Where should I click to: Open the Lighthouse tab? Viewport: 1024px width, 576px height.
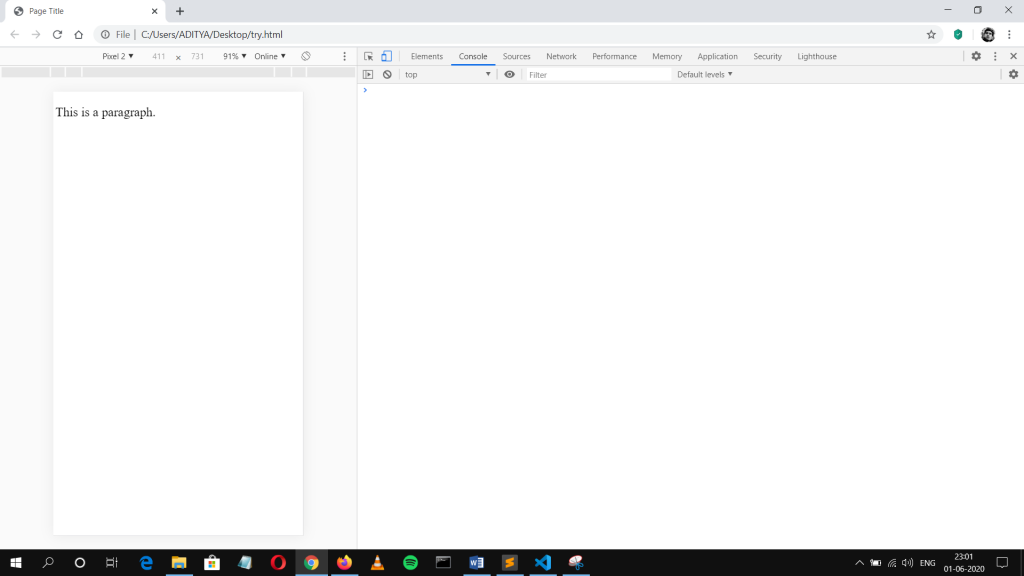pos(817,57)
